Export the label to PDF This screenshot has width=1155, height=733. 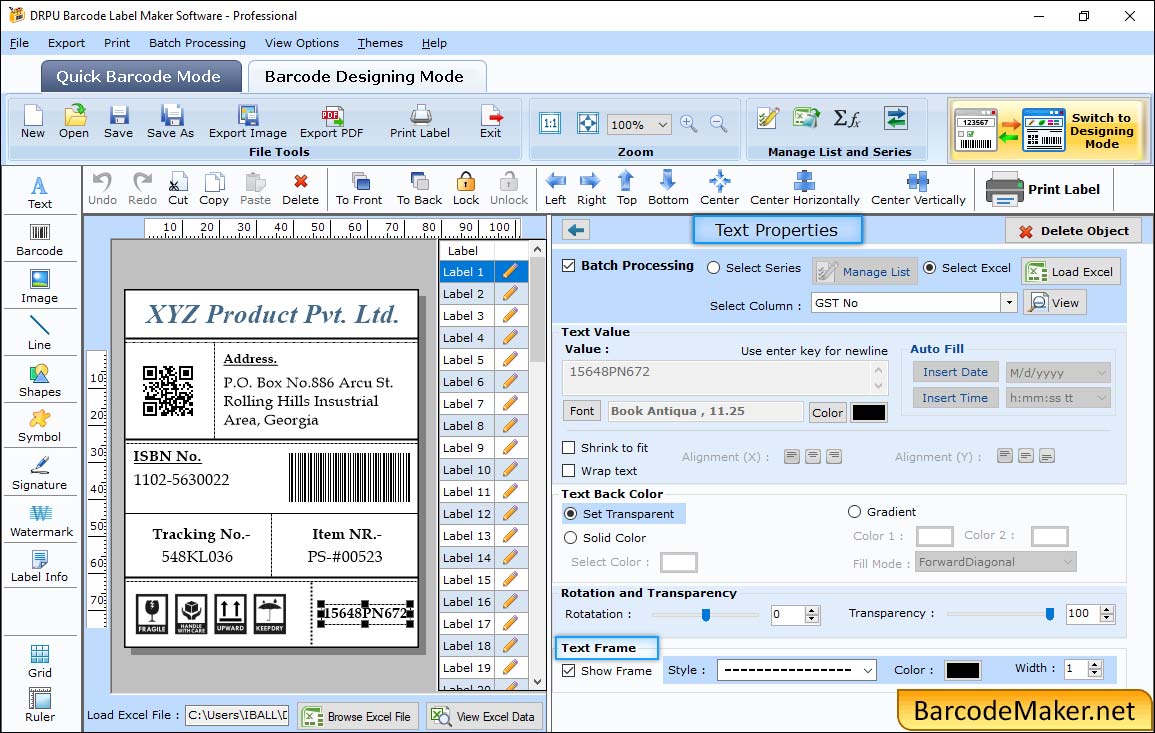tap(331, 122)
